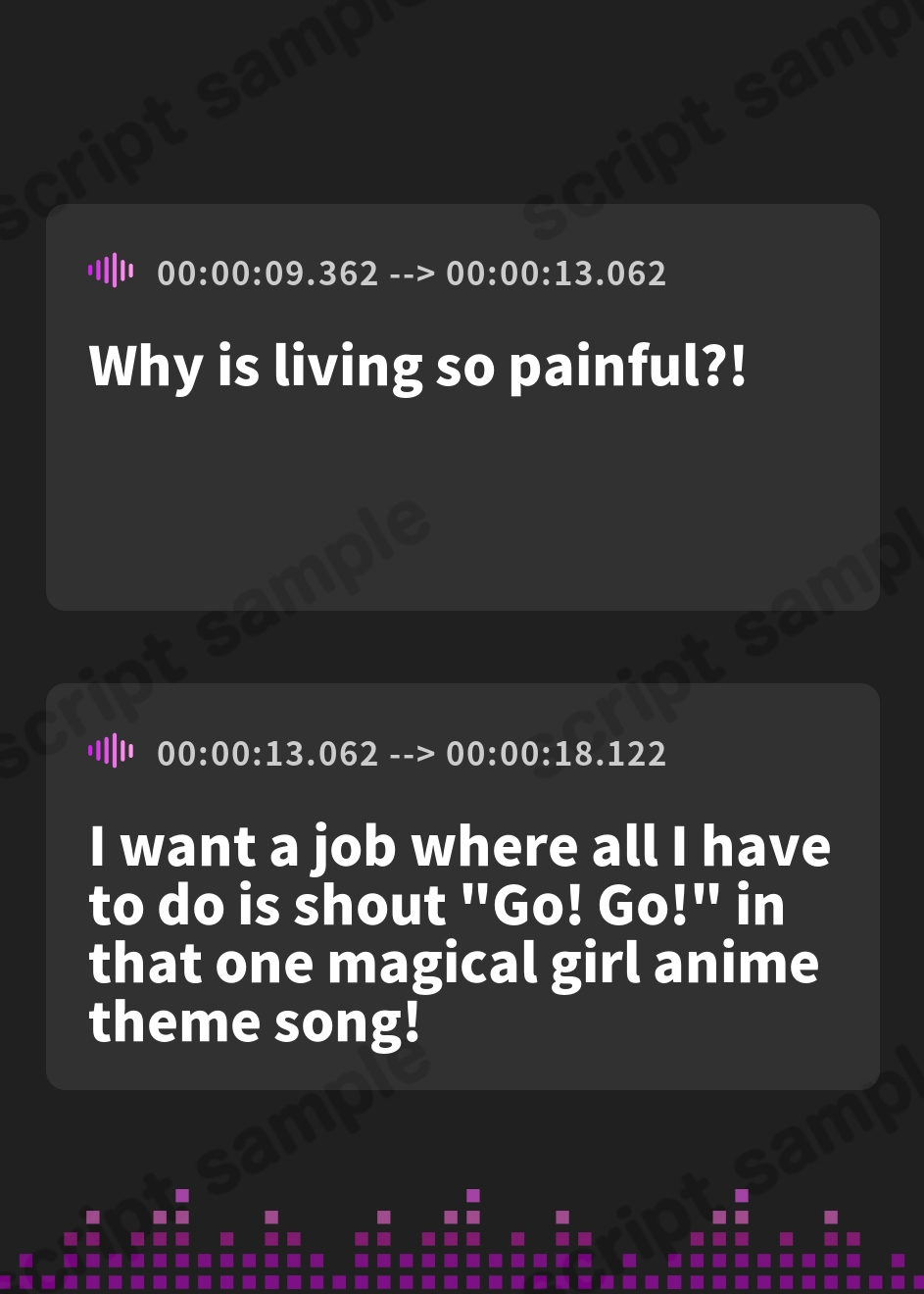Screen dimensions: 924x1294
Task: Click the arrow "-->" in the second timestamp
Action: pyautogui.click(x=413, y=753)
